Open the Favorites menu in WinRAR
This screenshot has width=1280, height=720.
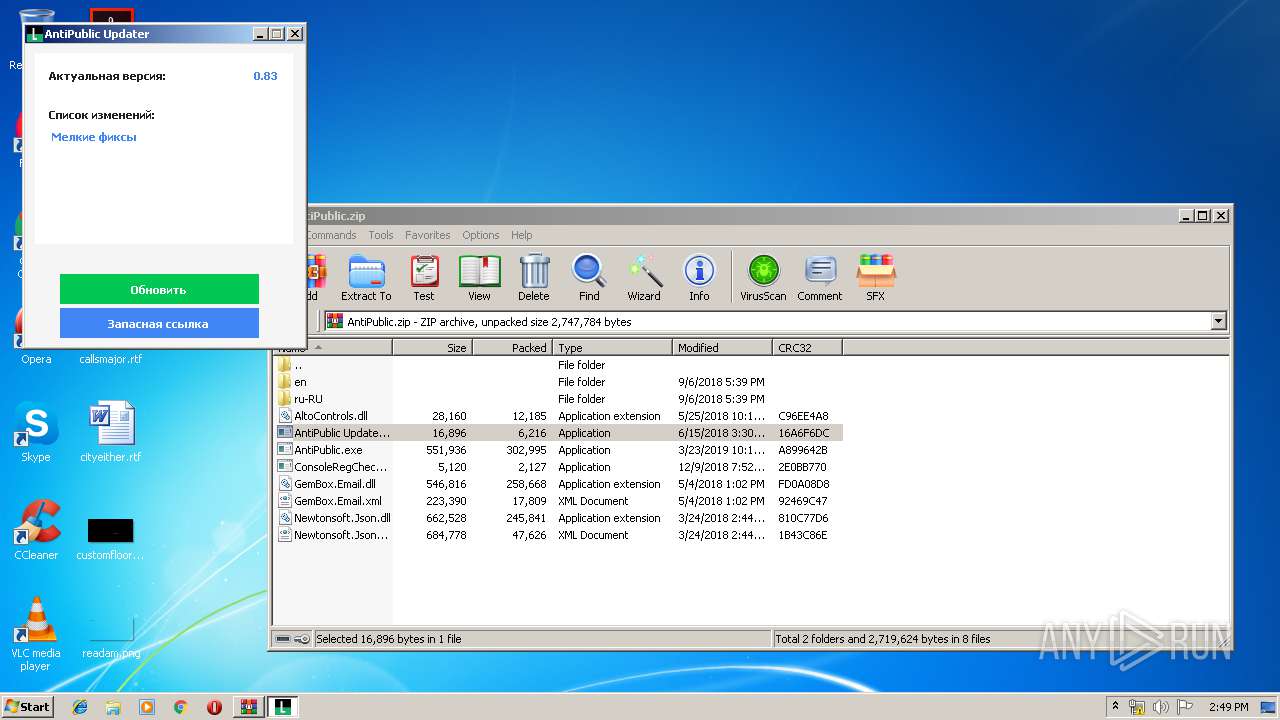point(428,235)
